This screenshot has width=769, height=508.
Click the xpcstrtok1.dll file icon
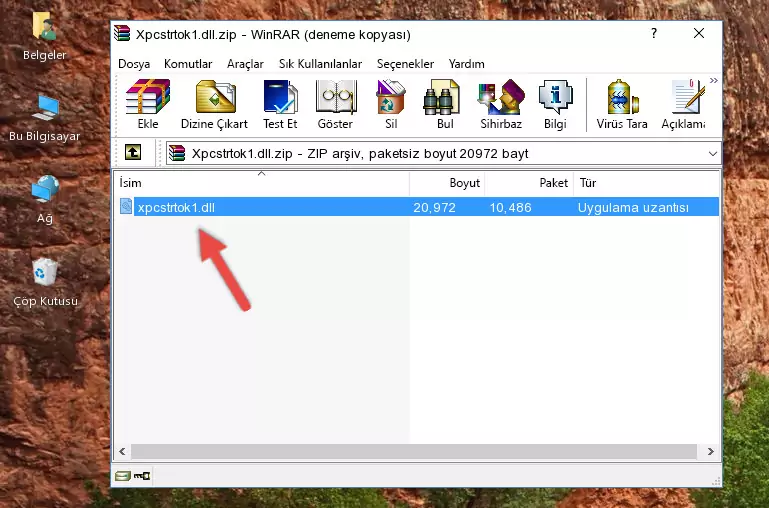pyautogui.click(x=126, y=206)
